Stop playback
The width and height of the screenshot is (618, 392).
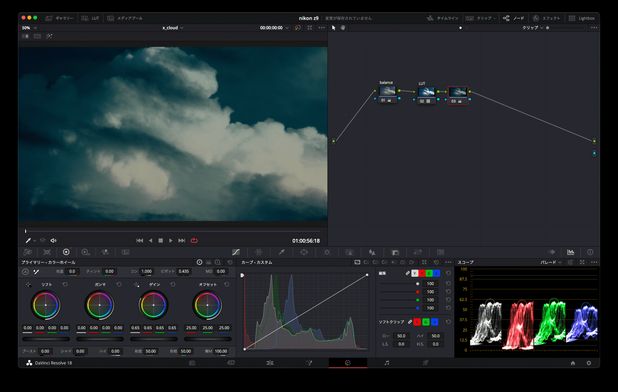click(160, 240)
